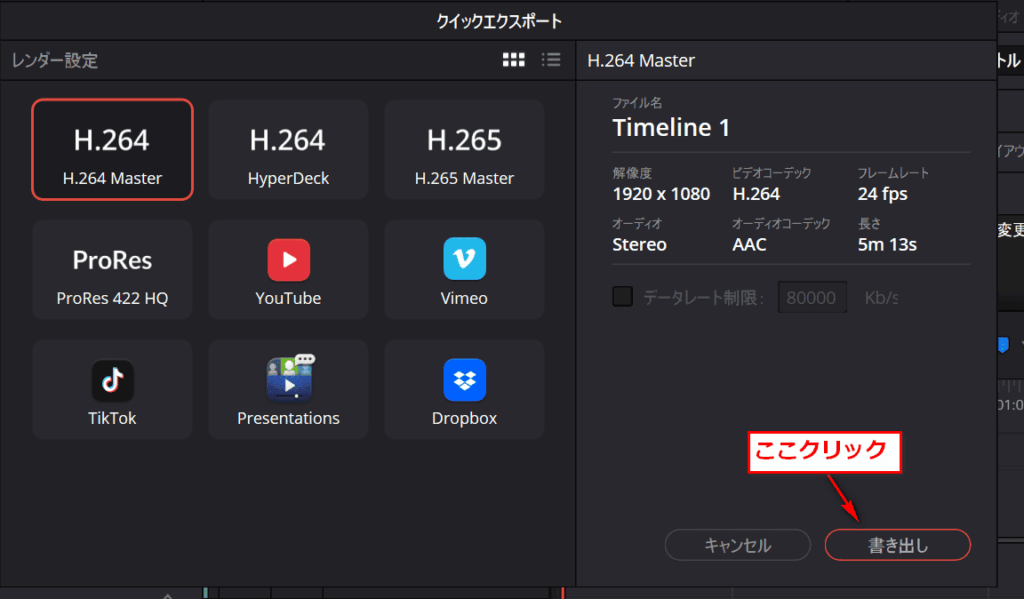Choose the Presentations export preset

[288, 389]
